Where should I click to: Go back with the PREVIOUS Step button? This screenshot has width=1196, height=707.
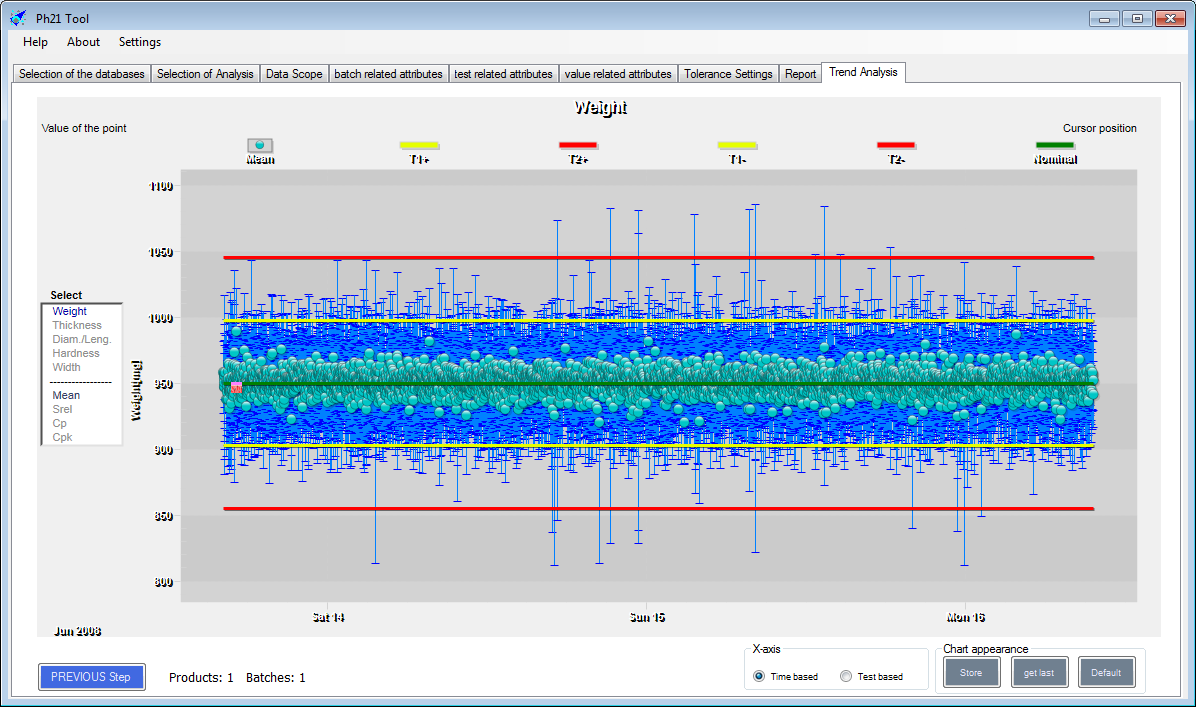point(91,677)
